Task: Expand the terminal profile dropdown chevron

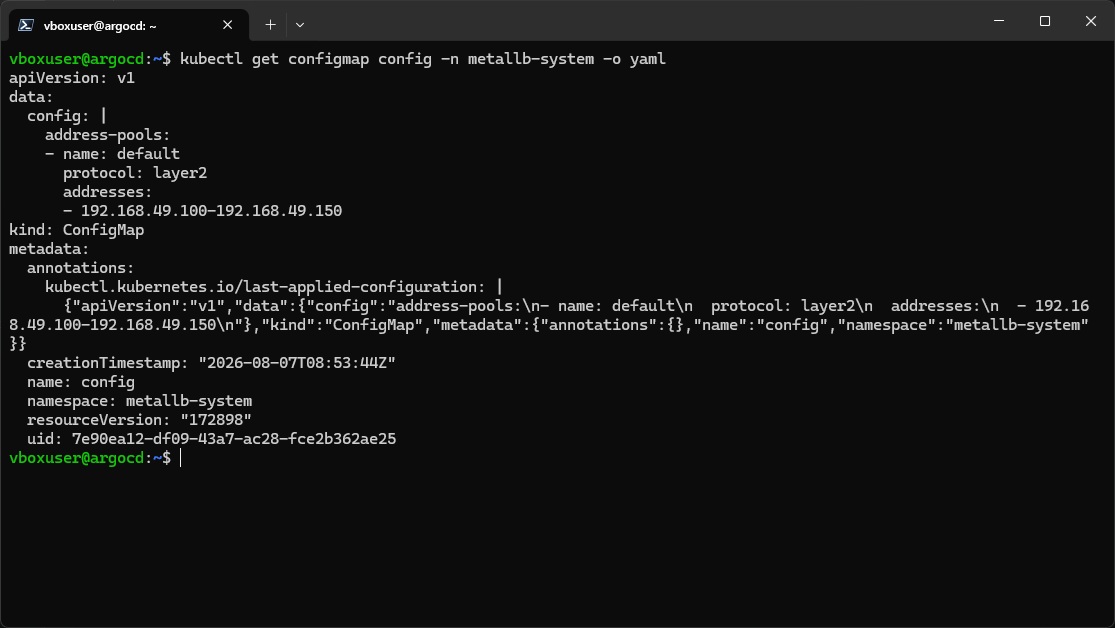Action: coord(300,25)
